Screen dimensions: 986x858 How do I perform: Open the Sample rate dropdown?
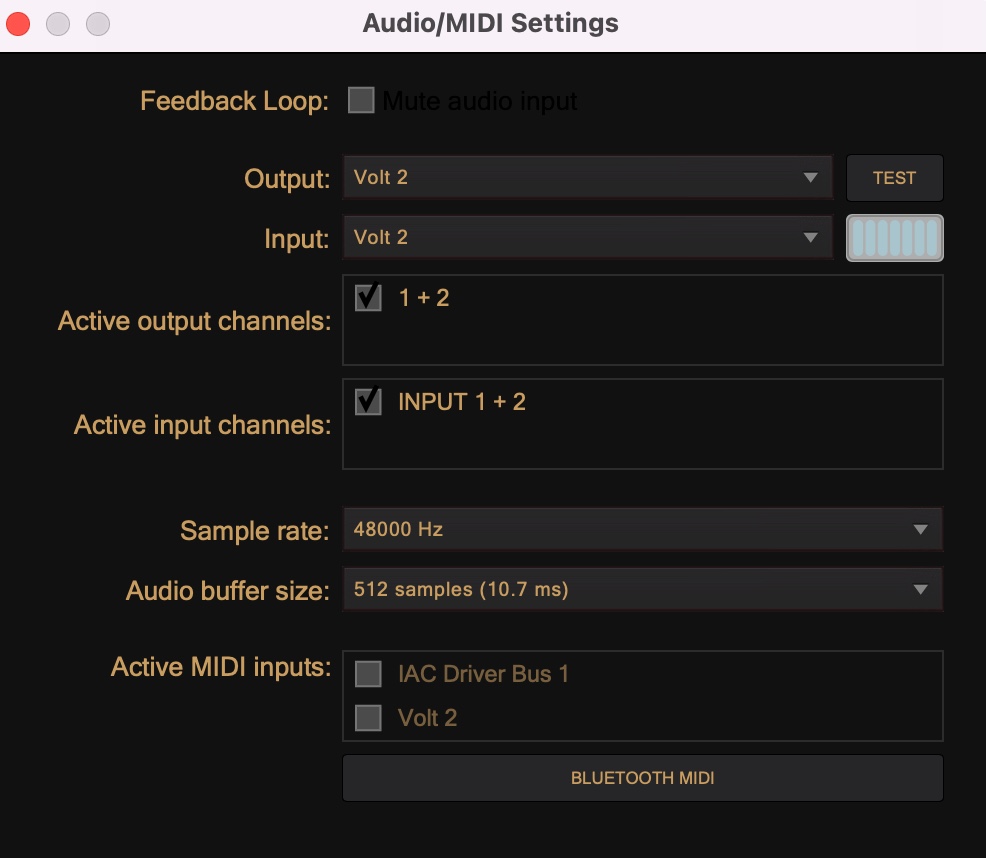pos(643,529)
